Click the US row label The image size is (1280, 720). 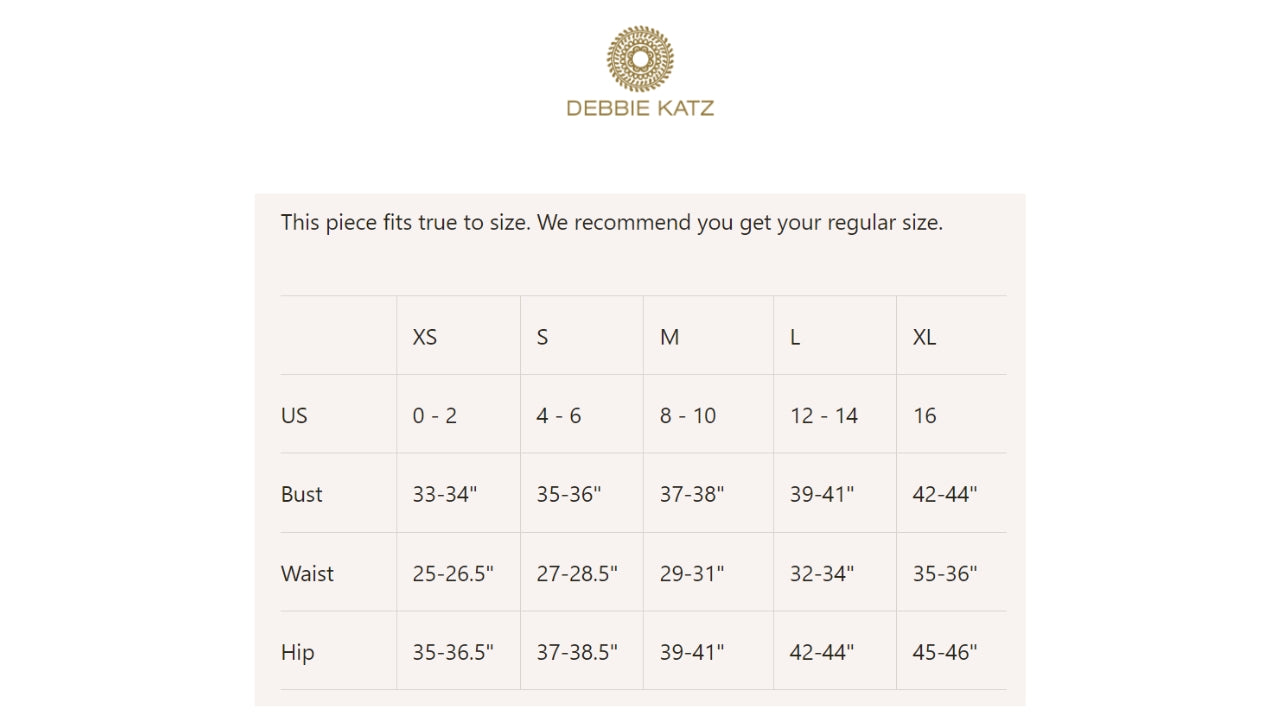pos(294,416)
